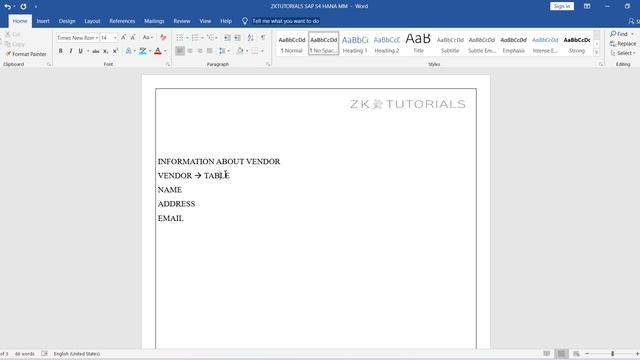Click the zoom slider handle
Image resolution: width=640 pixels, height=360 pixels.
tap(612, 353)
